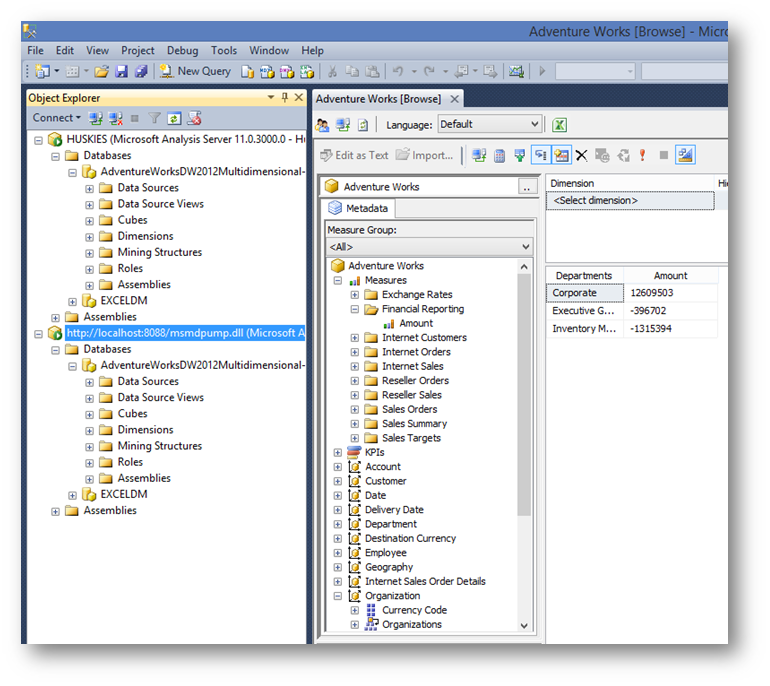Select the localhost msmdpump.dll server node
Viewport: 770px width, 686px height.
point(185,333)
